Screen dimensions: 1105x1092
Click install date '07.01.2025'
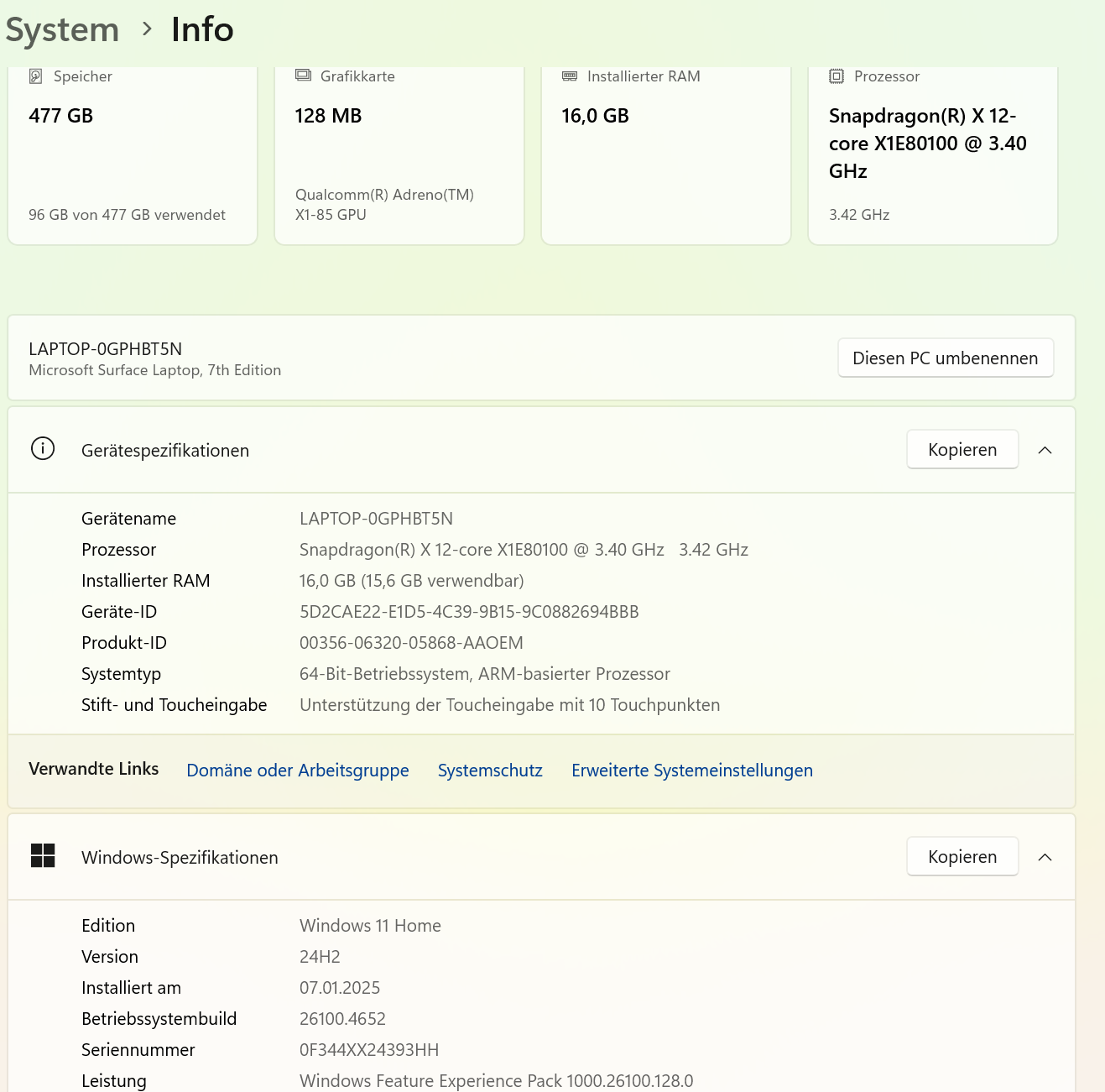point(340,988)
